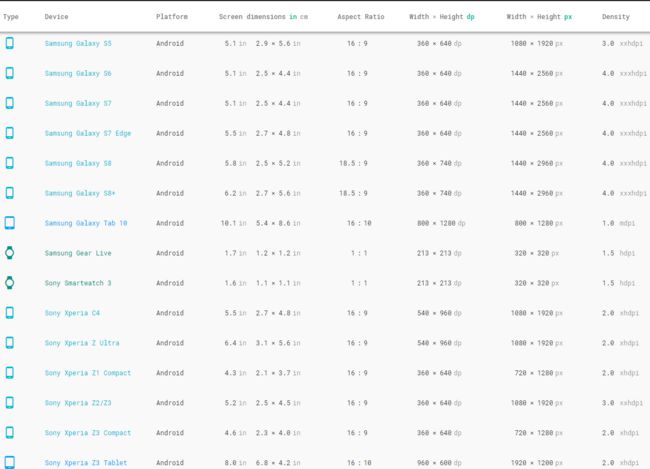Image resolution: width=650 pixels, height=469 pixels.
Task: Click the phone icon for Samsung Galaxy S8
Action: click(10, 163)
